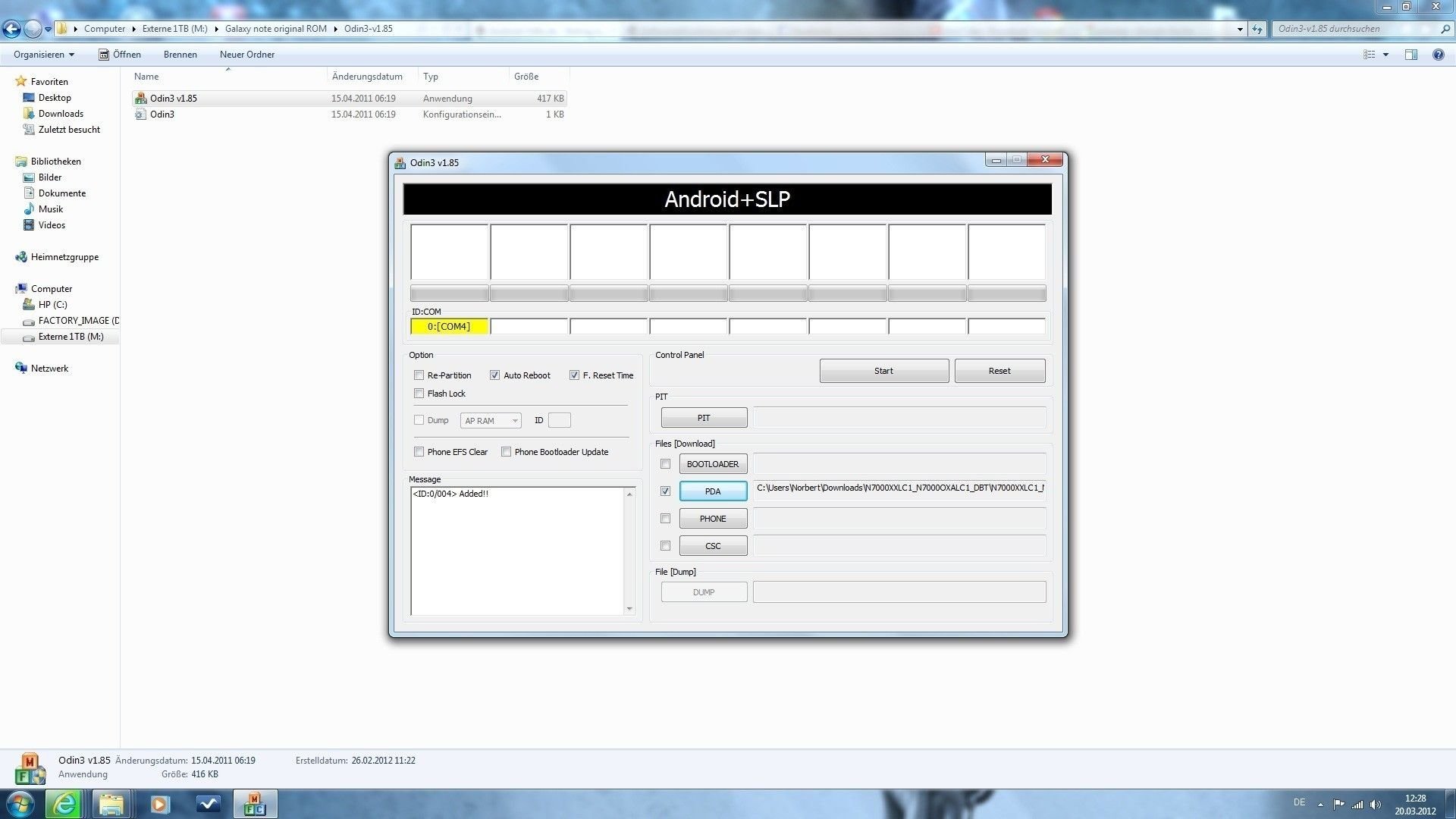Click Brennen in the Explorer toolbar
Image resolution: width=1456 pixels, height=819 pixels.
pyautogui.click(x=180, y=55)
